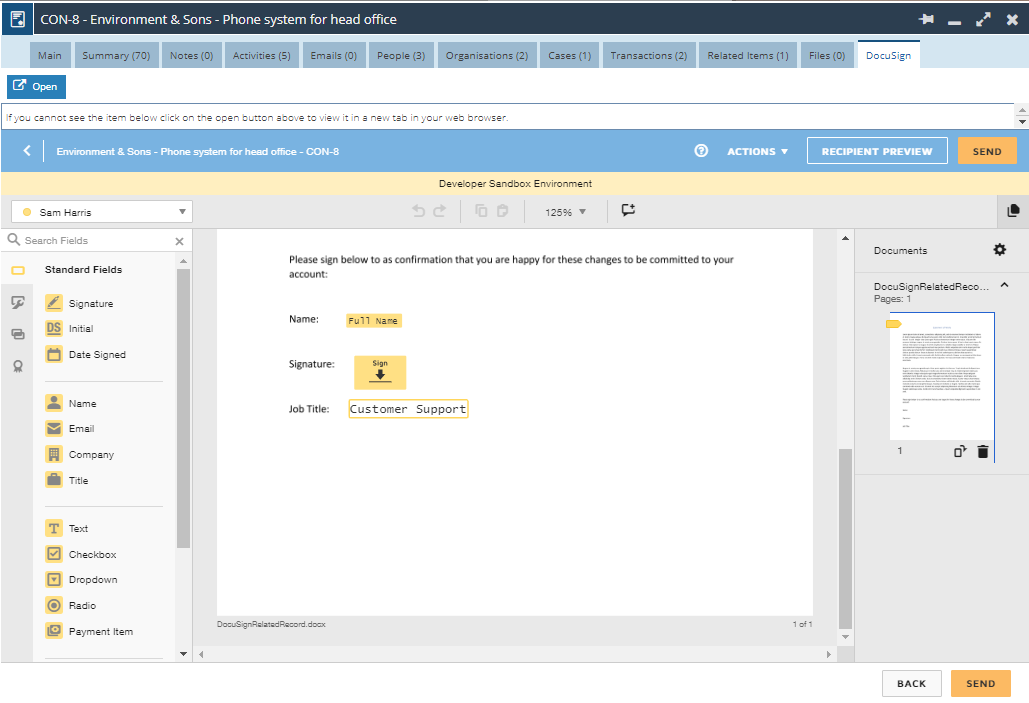This screenshot has width=1029, height=703.
Task: Expand the ACTIONS menu
Action: click(757, 152)
